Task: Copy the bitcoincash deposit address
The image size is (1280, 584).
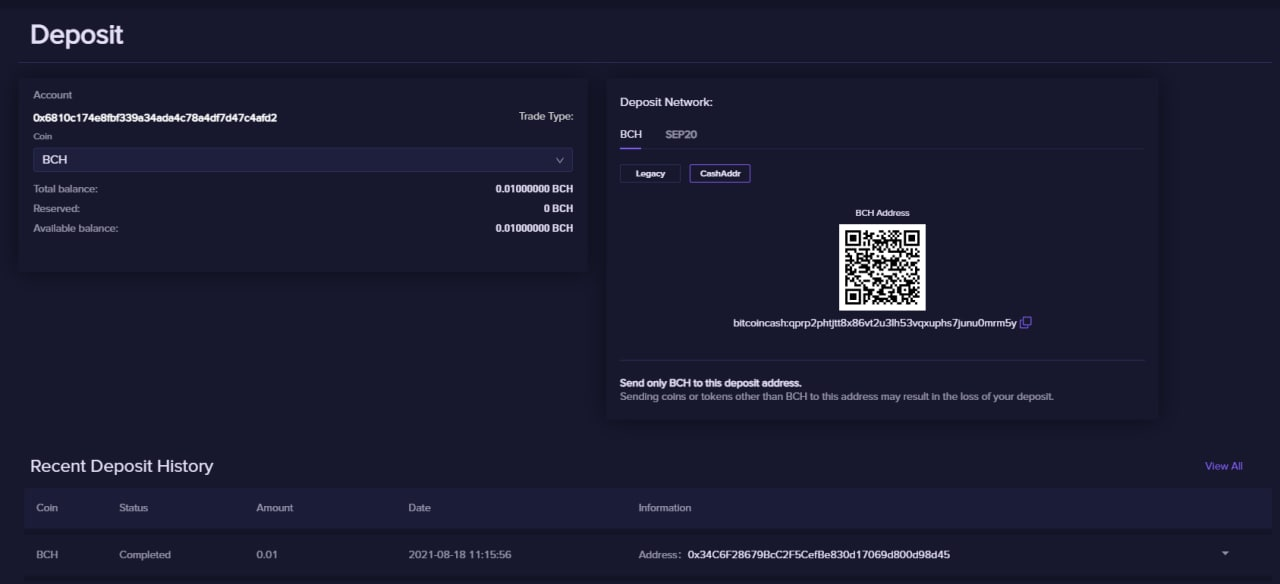Action: 1025,323
